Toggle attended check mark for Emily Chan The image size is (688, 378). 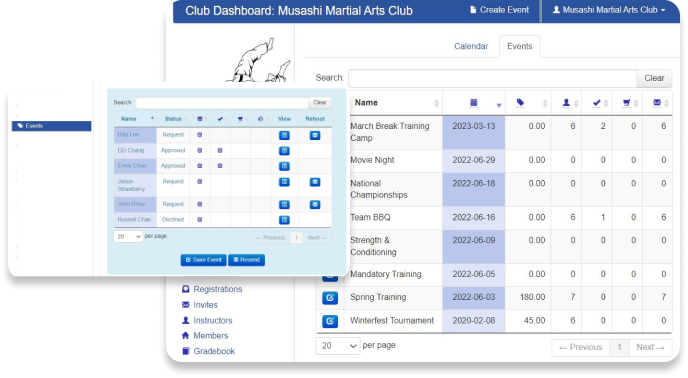coord(220,166)
